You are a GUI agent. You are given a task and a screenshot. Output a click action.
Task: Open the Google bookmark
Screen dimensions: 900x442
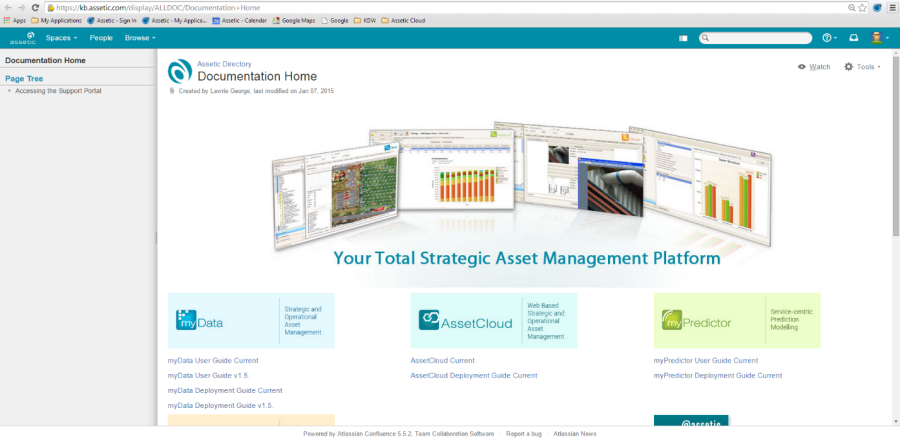[x=335, y=21]
